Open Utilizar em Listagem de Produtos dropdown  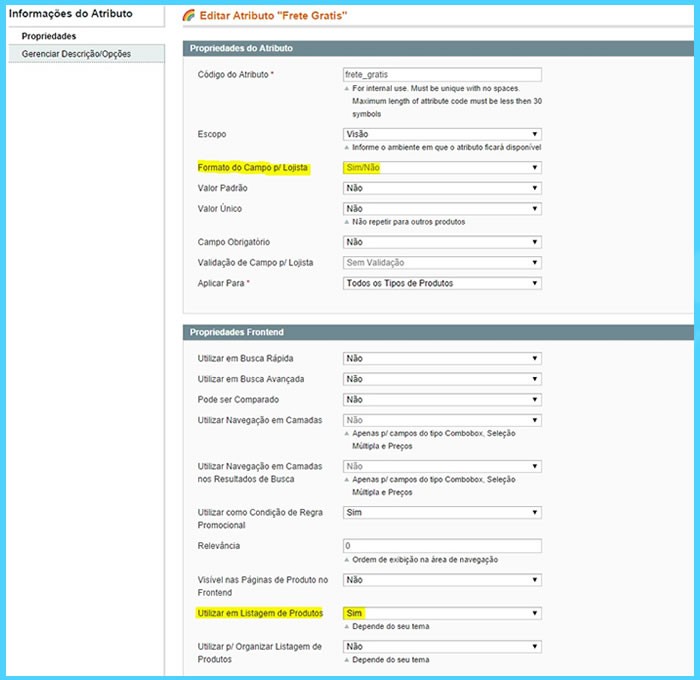[442, 613]
